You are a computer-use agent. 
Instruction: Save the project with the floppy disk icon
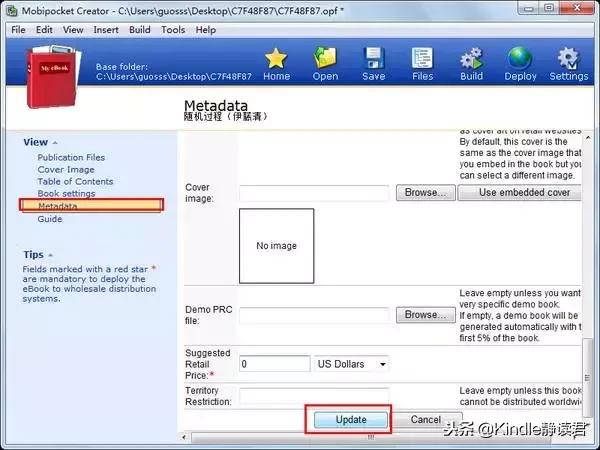[x=373, y=59]
